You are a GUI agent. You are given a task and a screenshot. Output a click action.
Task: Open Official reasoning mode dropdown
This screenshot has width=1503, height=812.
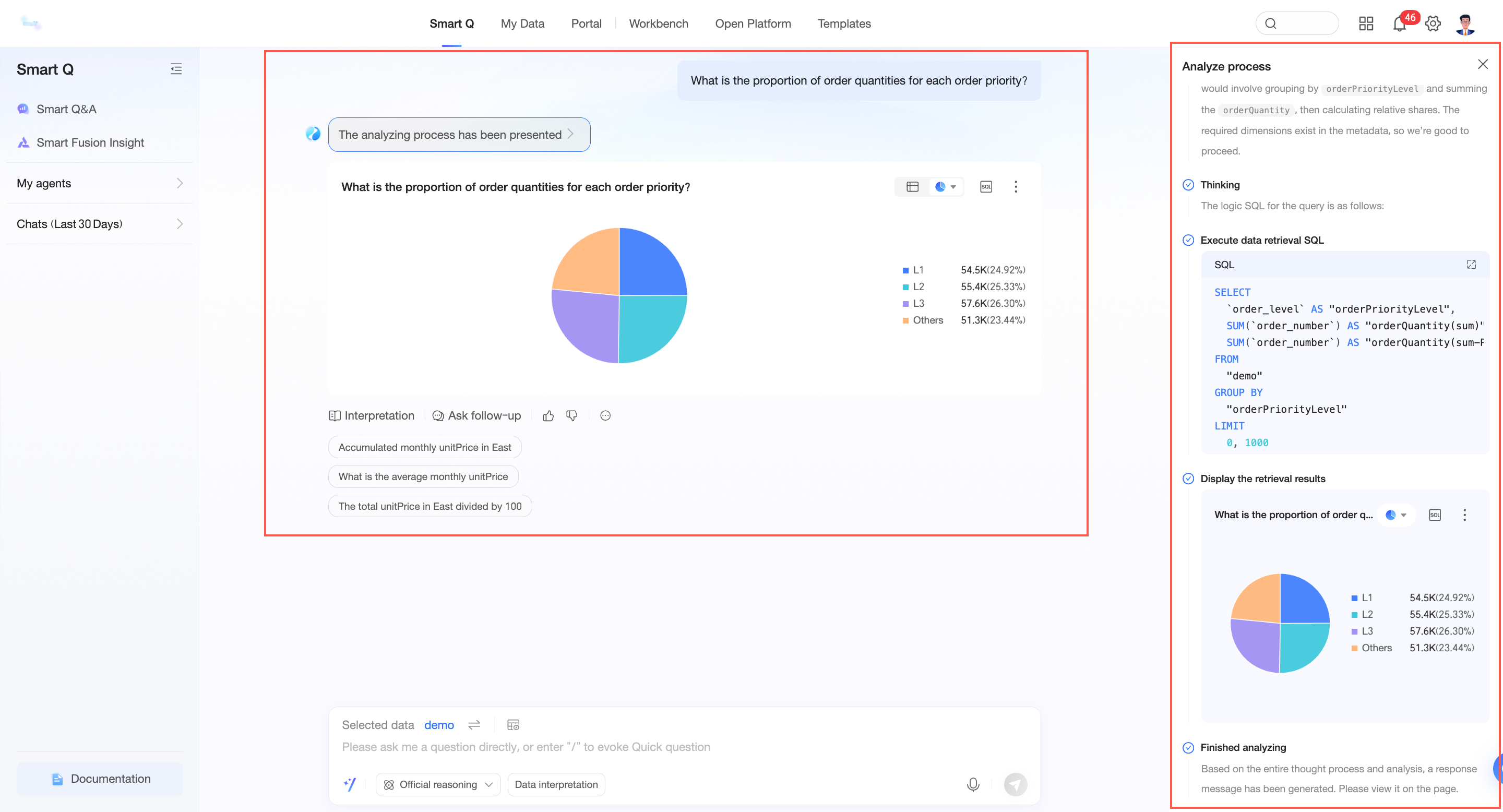[x=439, y=784]
